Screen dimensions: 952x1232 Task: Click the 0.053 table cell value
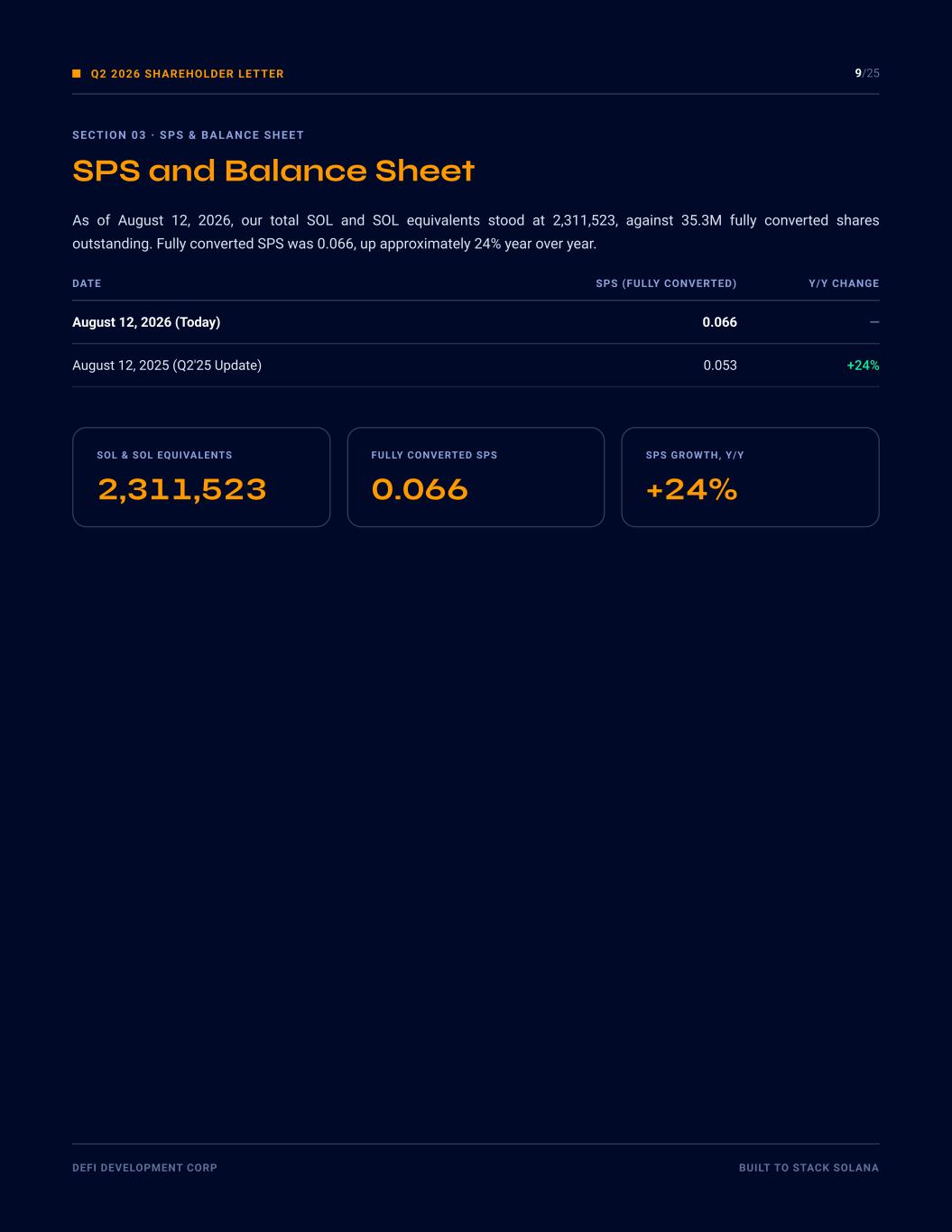[720, 366]
